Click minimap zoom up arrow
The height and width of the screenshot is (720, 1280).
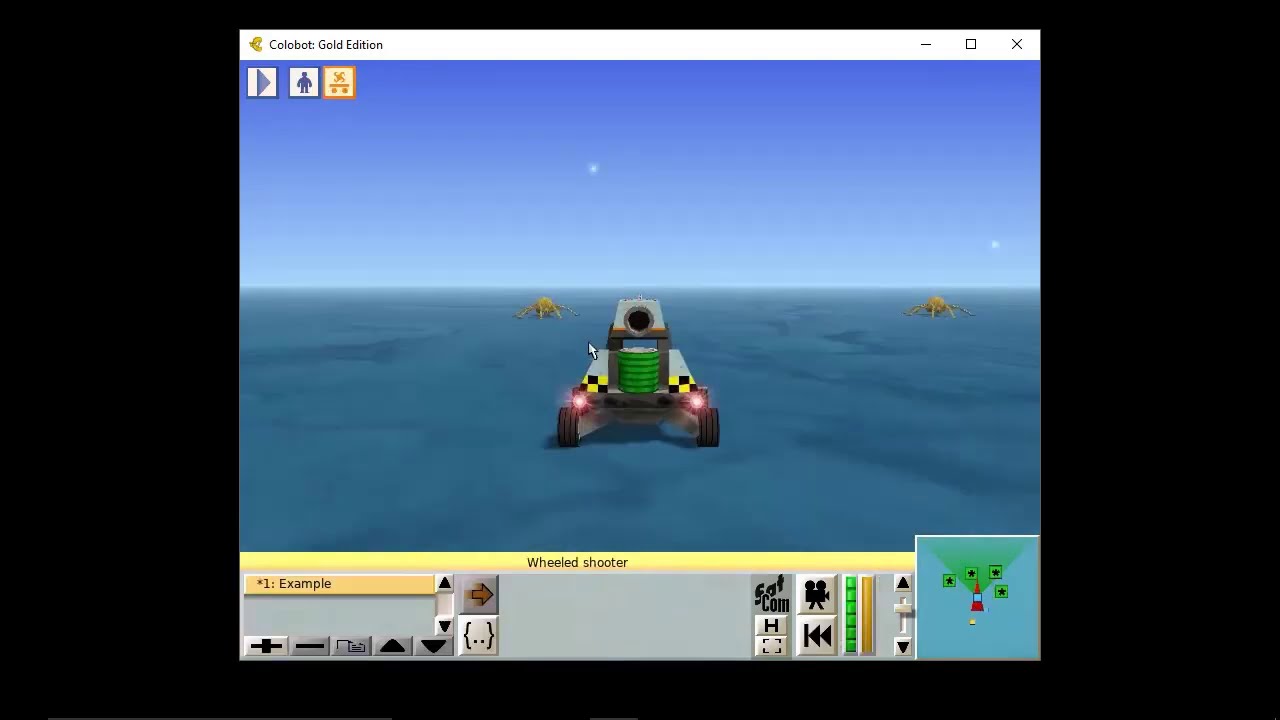point(903,584)
